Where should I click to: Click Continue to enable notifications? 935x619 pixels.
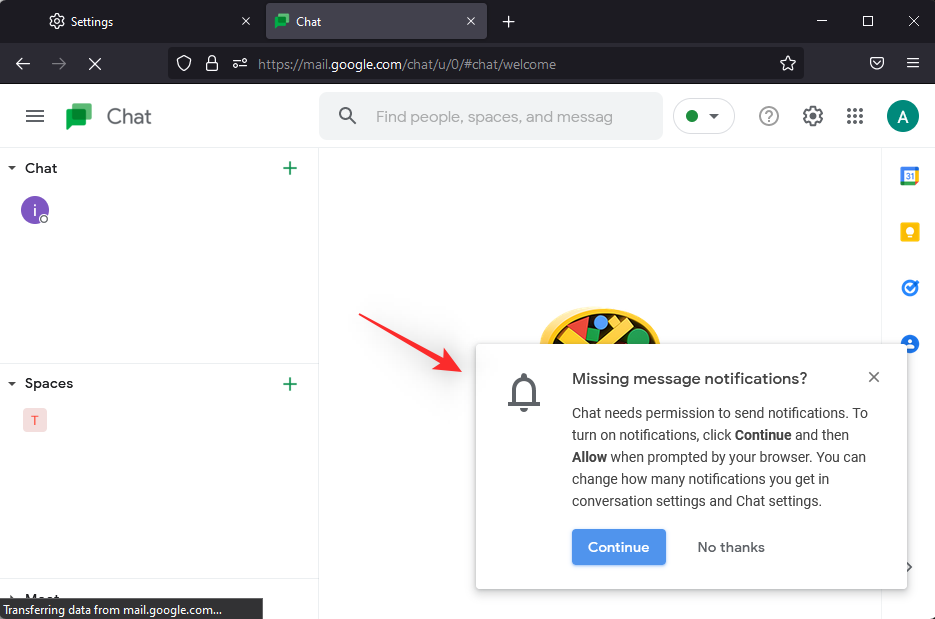point(618,547)
